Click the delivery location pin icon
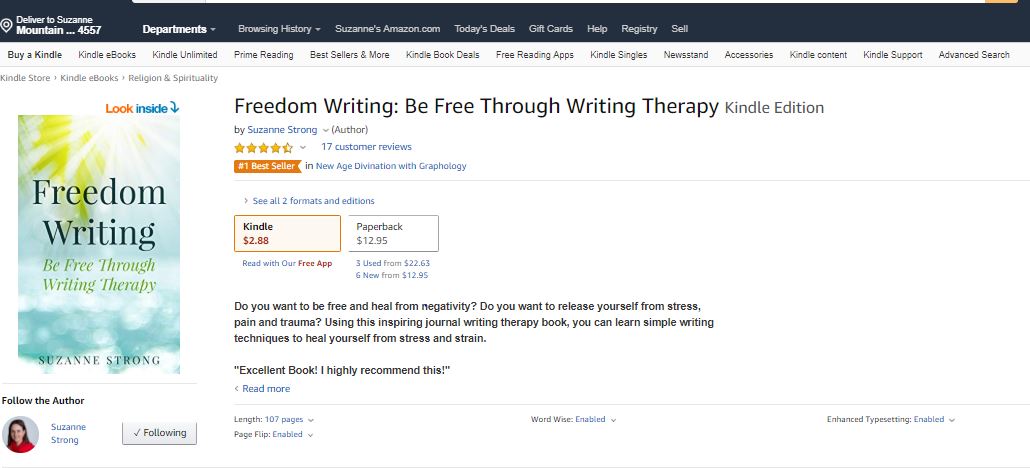The image size is (1030, 468). [7, 25]
